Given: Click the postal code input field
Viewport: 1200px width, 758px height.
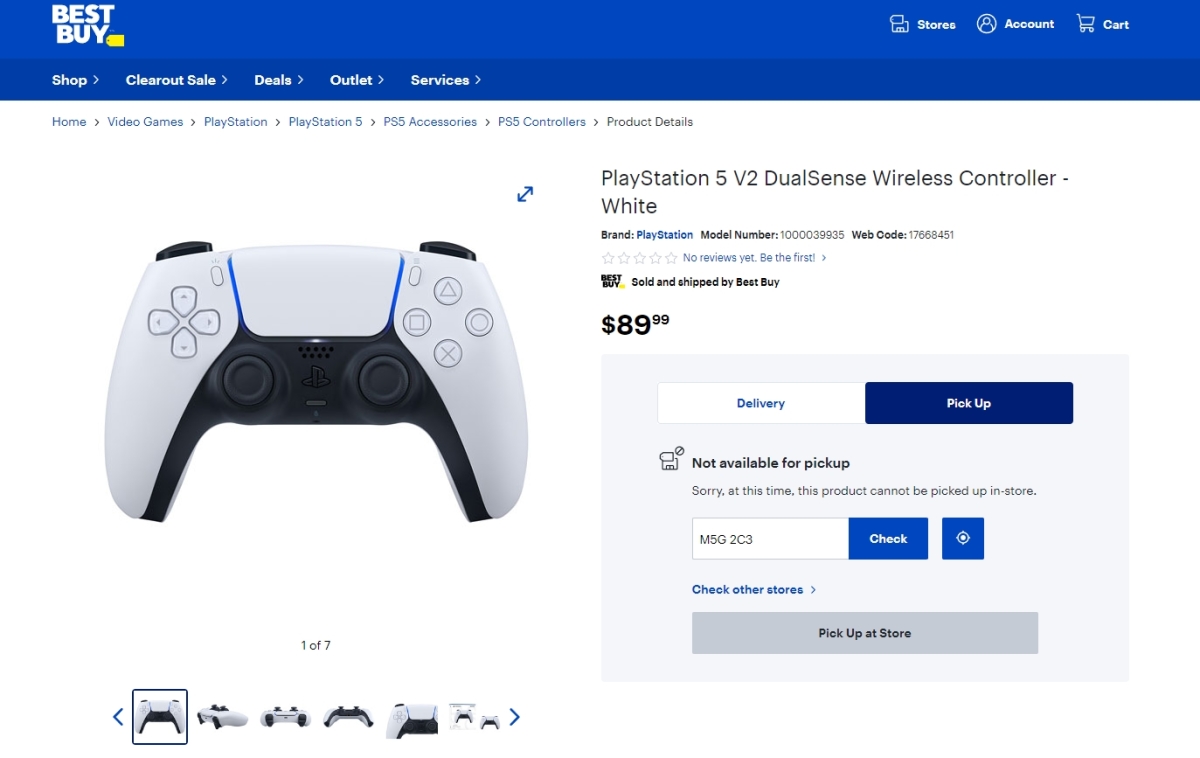Looking at the screenshot, I should (x=770, y=538).
